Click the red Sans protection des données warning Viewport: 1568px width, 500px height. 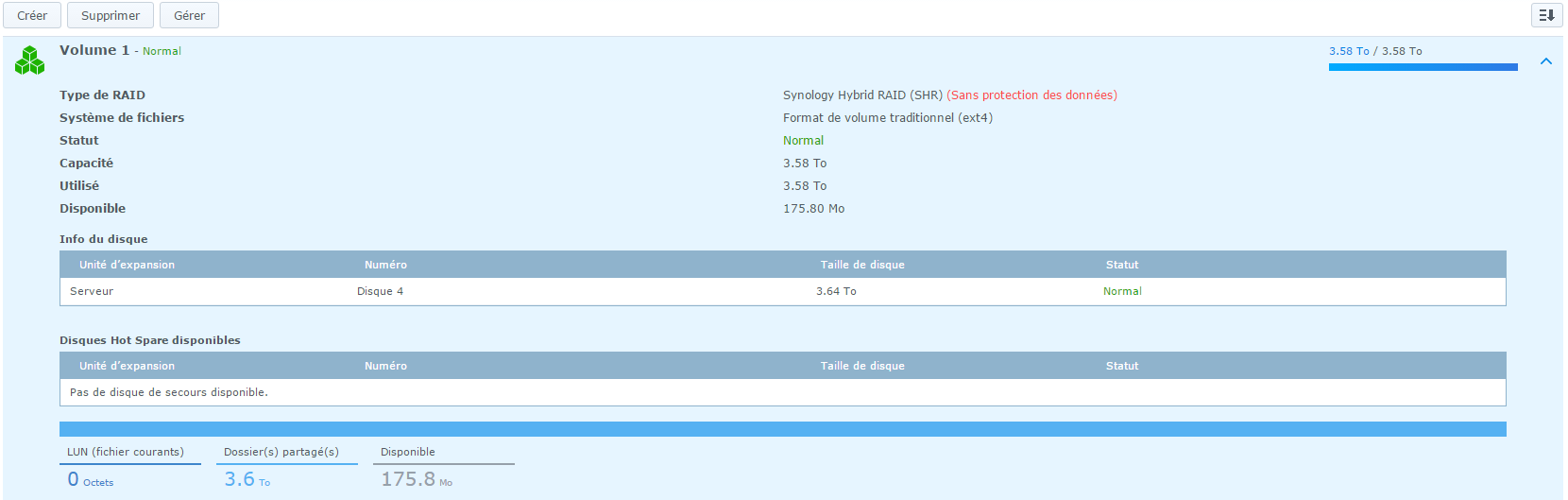pos(1031,95)
